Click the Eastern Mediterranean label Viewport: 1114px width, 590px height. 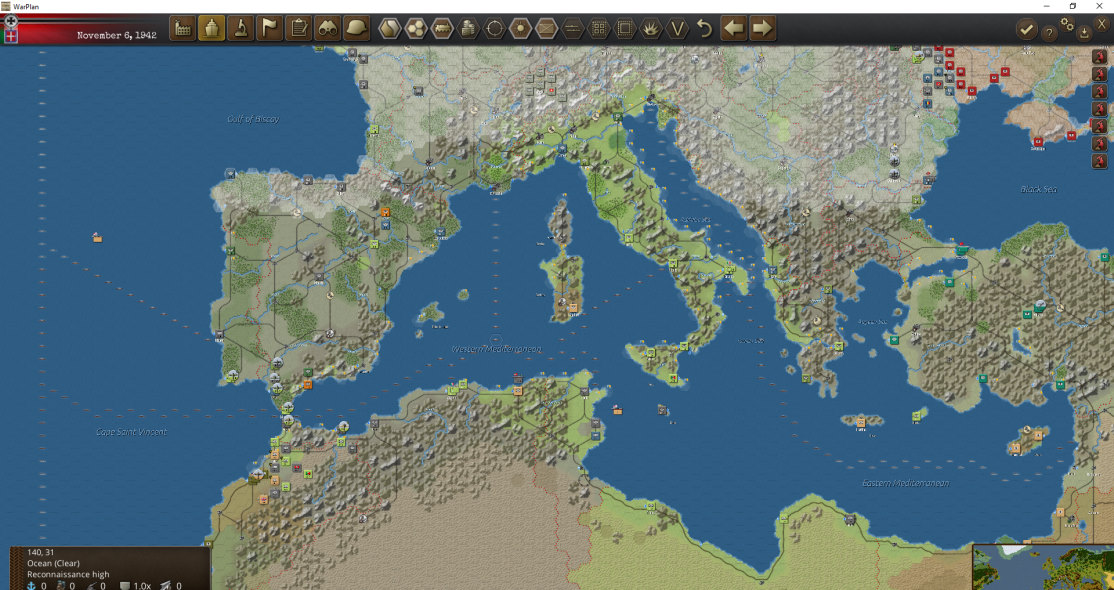tap(905, 483)
